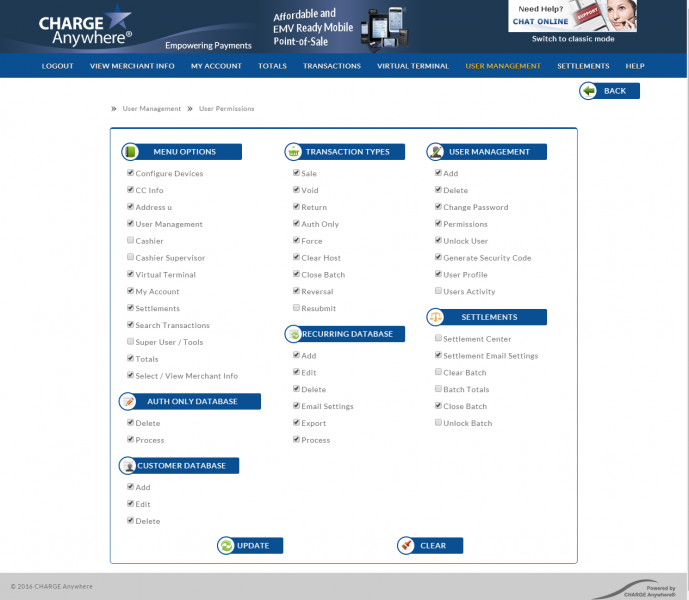Screen dimensions: 689x600
Task: Click the Auth Only Database section header
Action: coord(190,401)
